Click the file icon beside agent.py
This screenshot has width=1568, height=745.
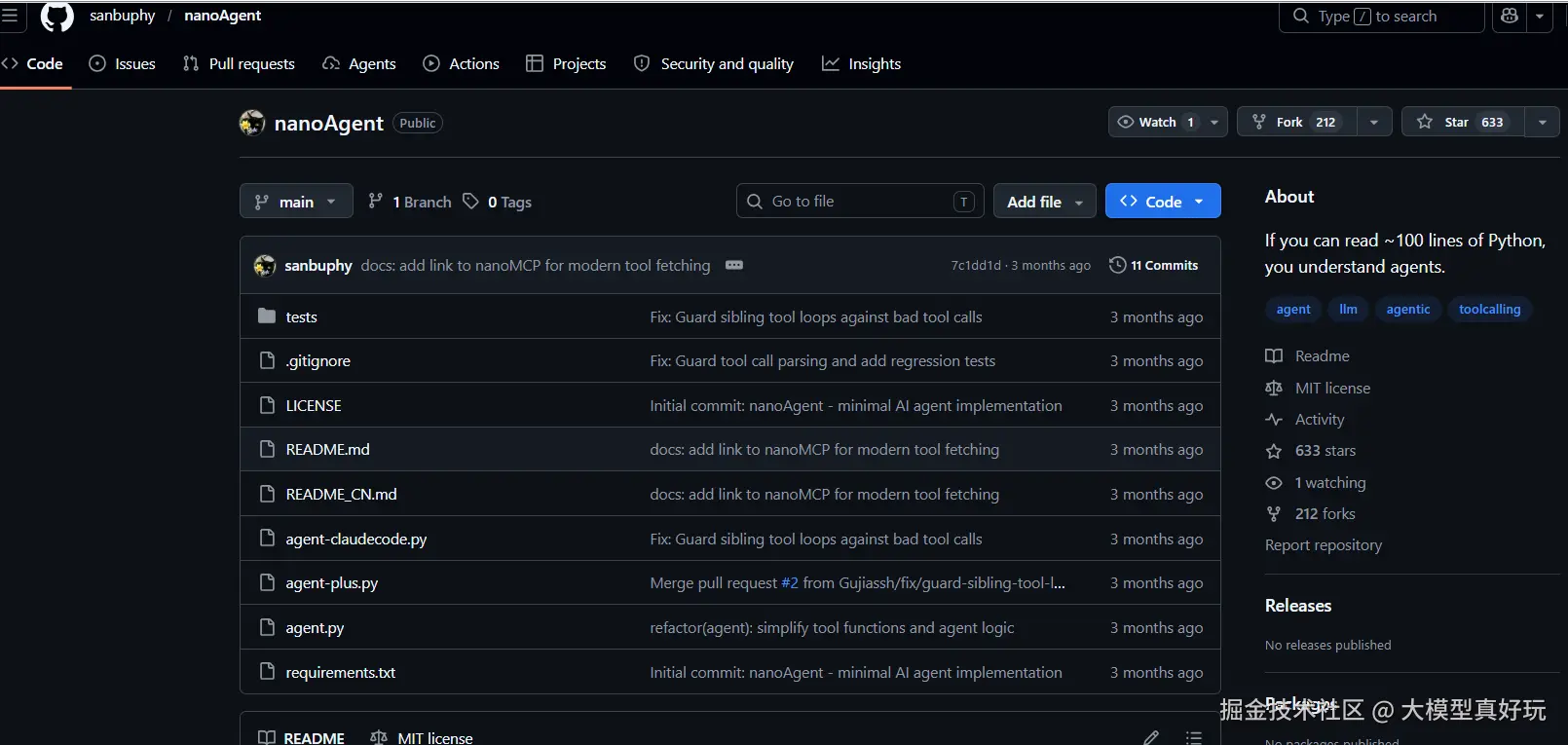click(267, 627)
